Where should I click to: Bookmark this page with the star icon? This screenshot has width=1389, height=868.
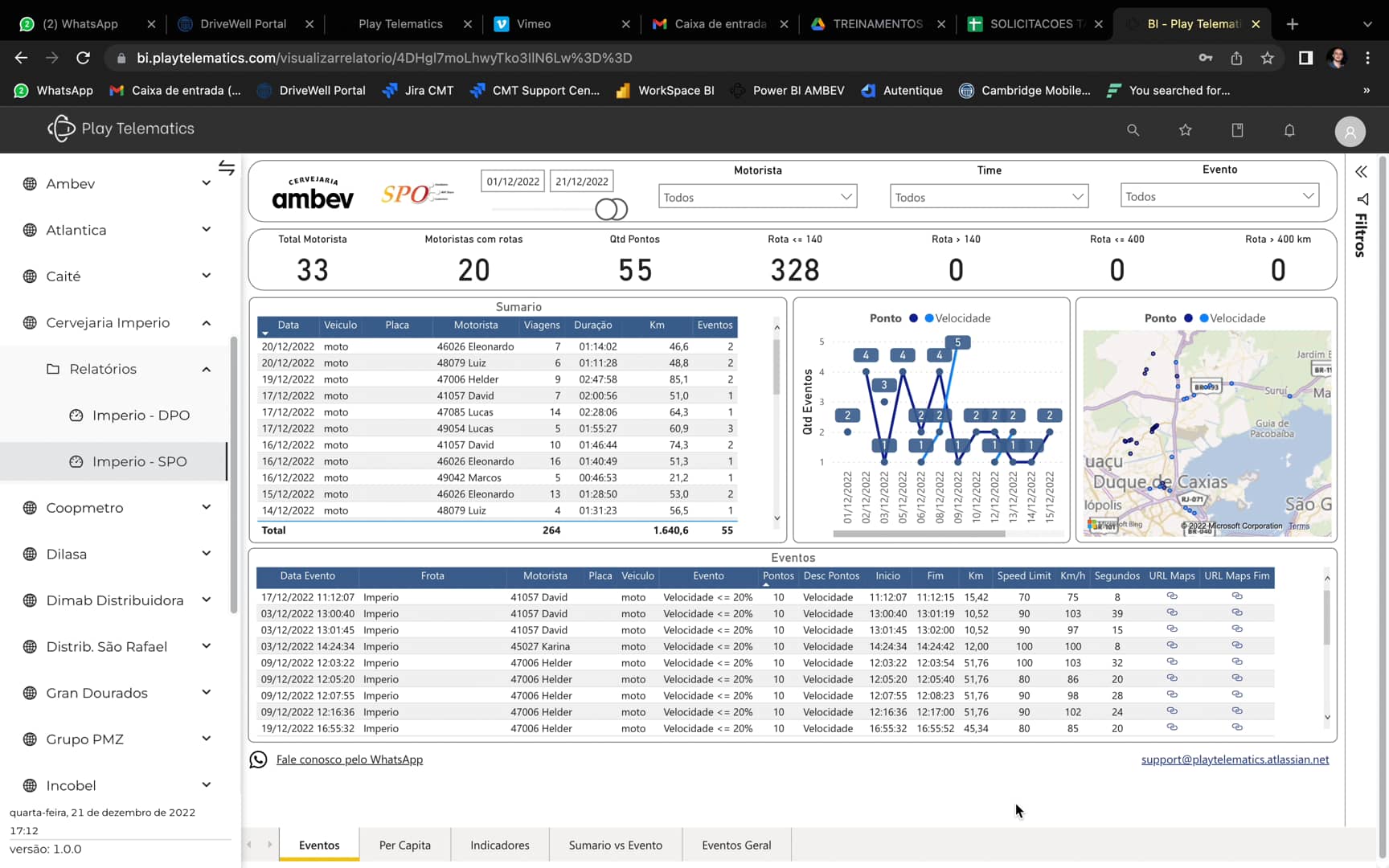point(1268,58)
